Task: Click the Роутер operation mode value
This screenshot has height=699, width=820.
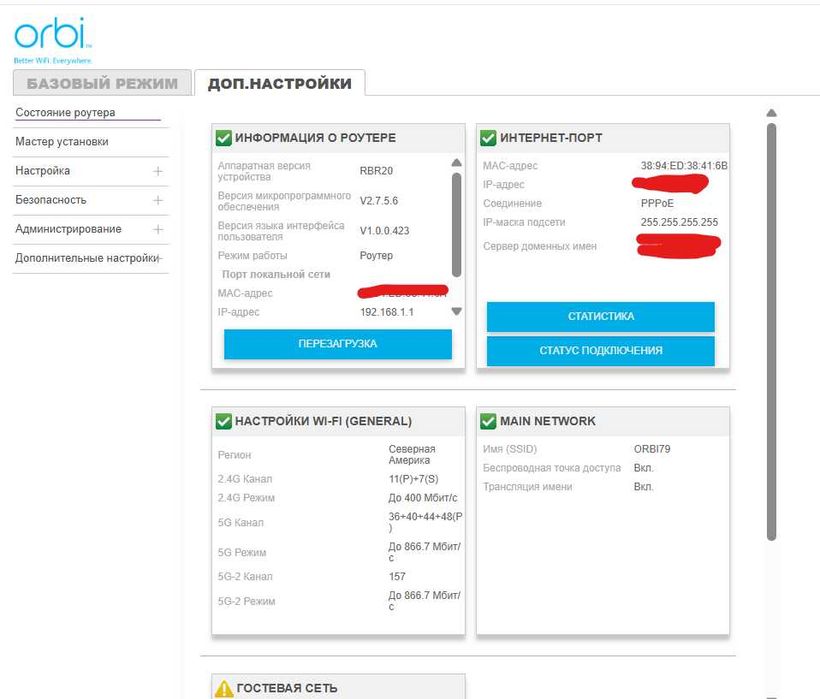Action: (376, 256)
